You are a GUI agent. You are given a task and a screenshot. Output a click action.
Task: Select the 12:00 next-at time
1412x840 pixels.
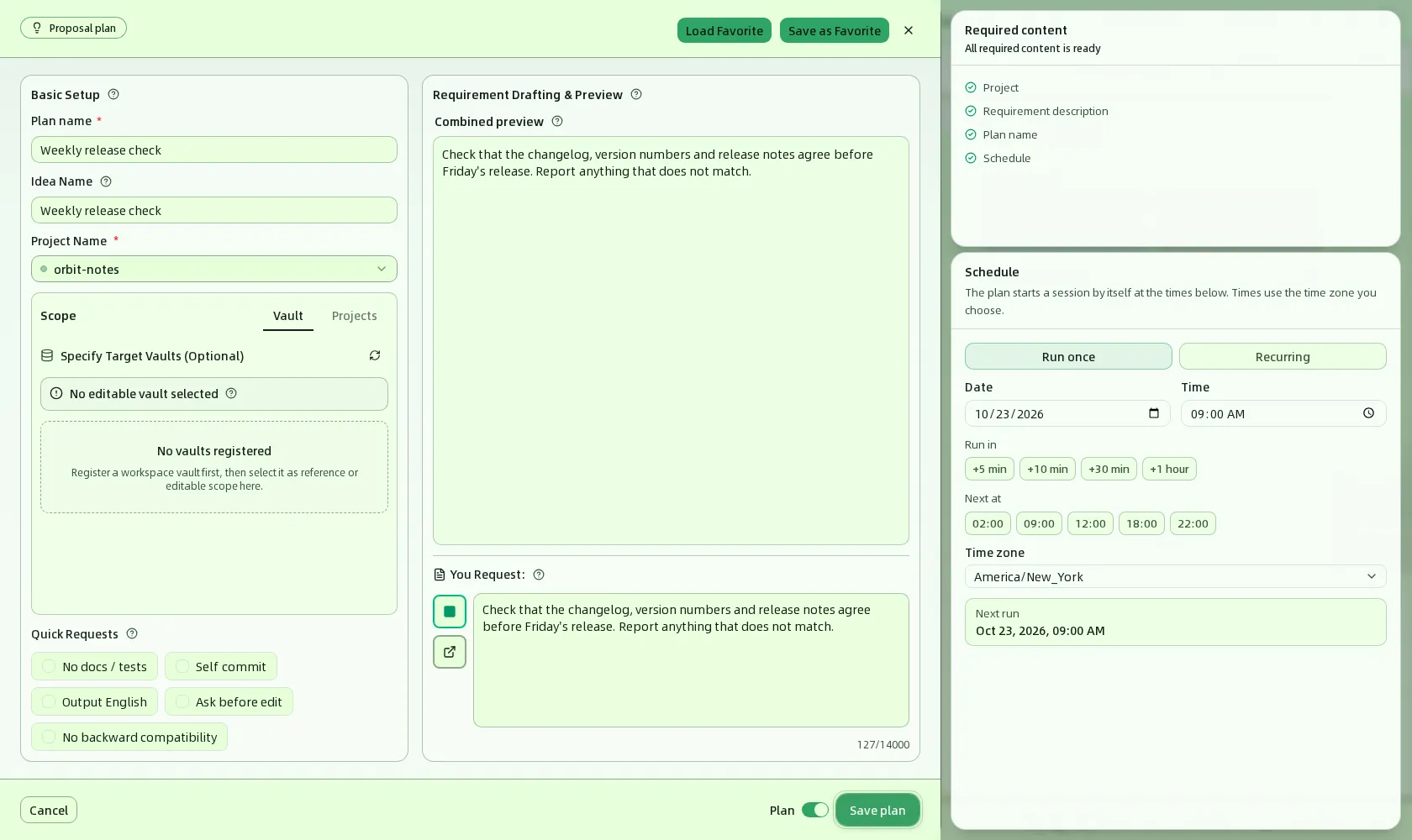[x=1090, y=523]
